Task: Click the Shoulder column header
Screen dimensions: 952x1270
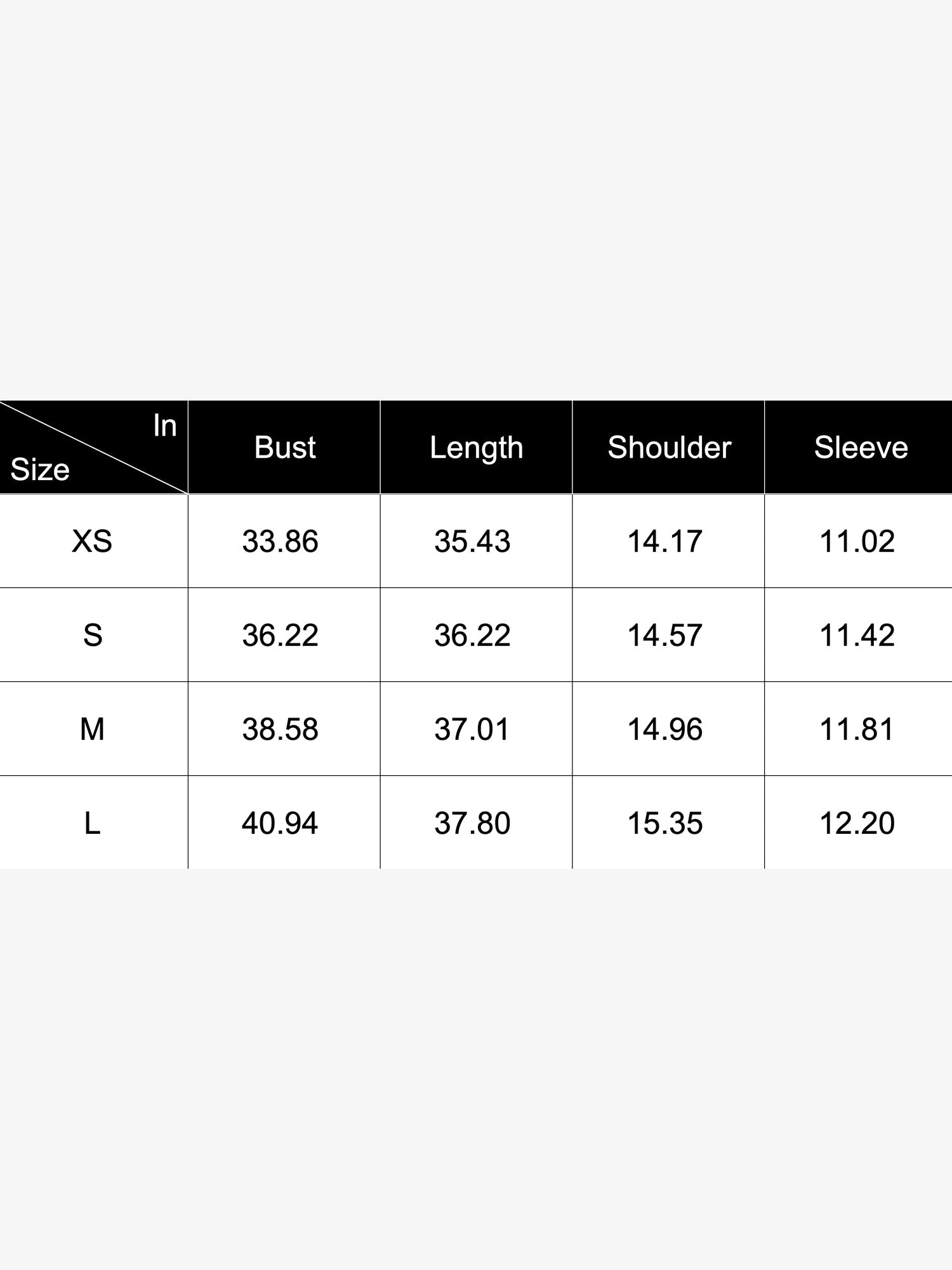Action: [x=669, y=447]
